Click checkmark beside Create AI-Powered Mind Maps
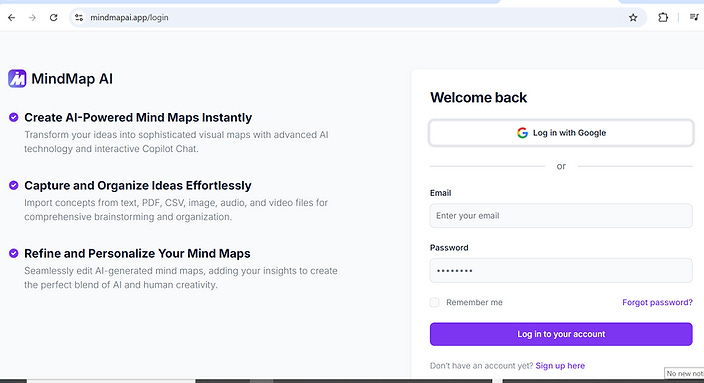This screenshot has height=383, width=704. [13, 117]
